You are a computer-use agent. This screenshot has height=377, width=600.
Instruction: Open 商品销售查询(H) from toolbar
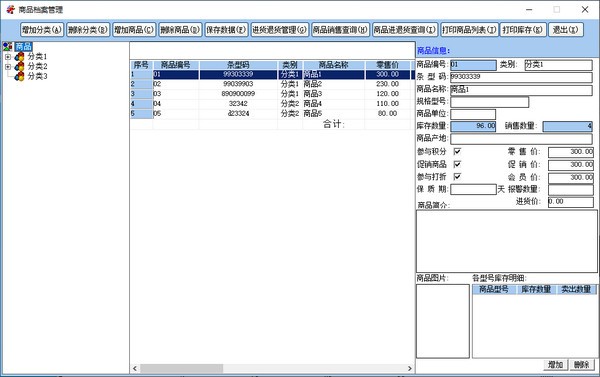point(340,30)
